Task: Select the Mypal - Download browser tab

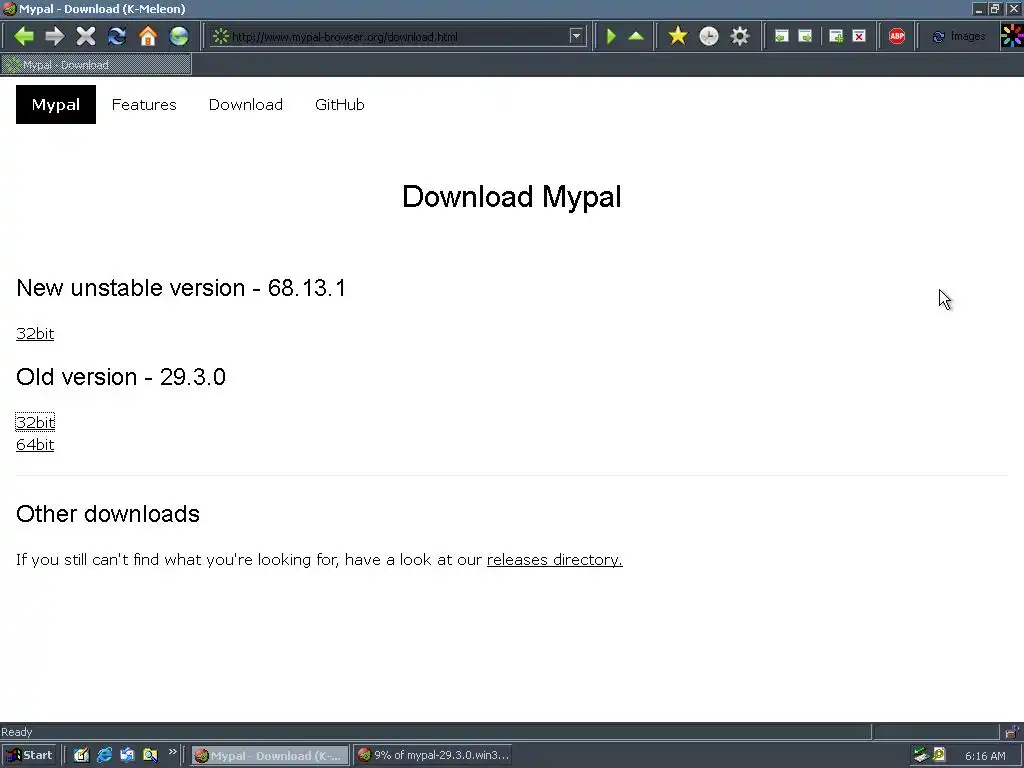Action: point(97,65)
